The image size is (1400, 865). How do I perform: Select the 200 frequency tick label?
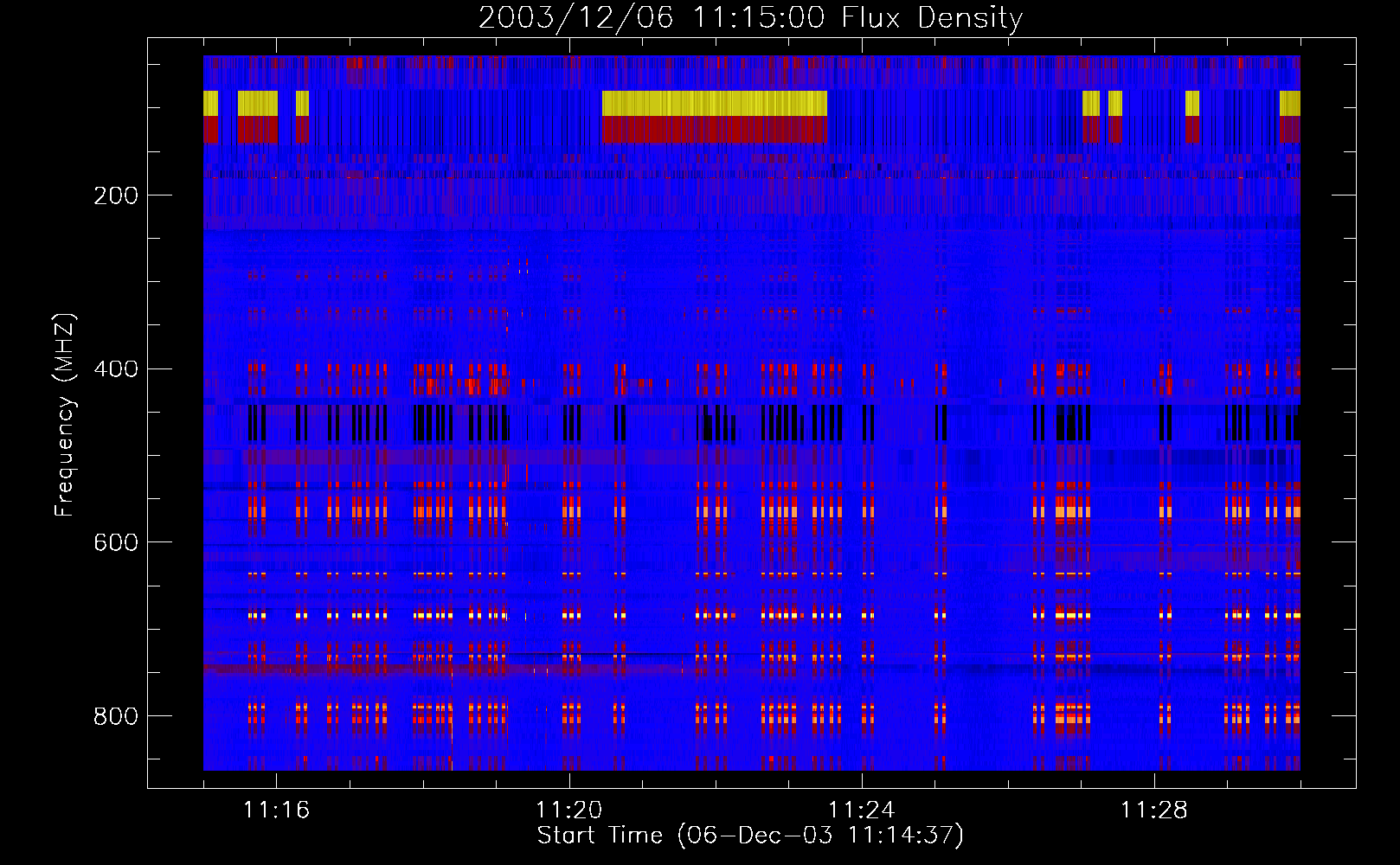[x=116, y=195]
